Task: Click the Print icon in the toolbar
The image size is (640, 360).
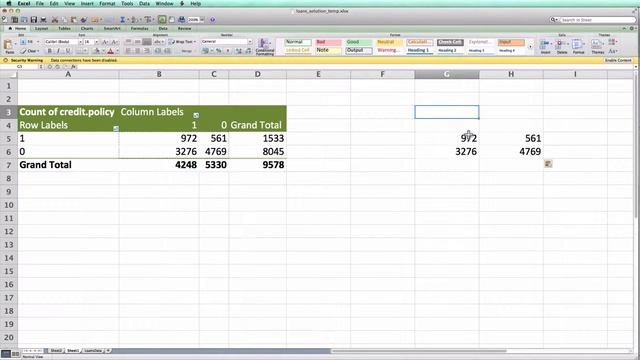Action: (43, 20)
